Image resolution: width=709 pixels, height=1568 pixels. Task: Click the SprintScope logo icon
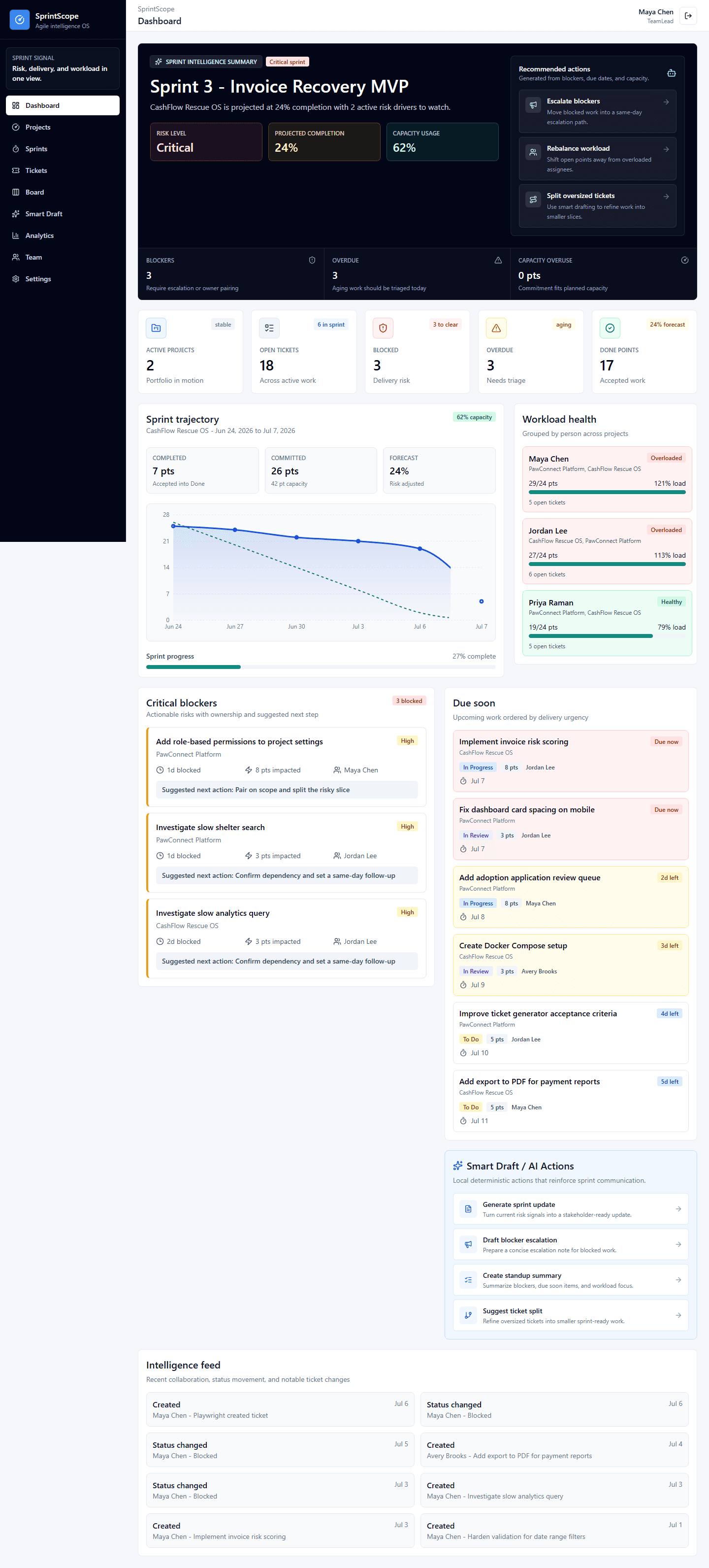click(x=20, y=20)
